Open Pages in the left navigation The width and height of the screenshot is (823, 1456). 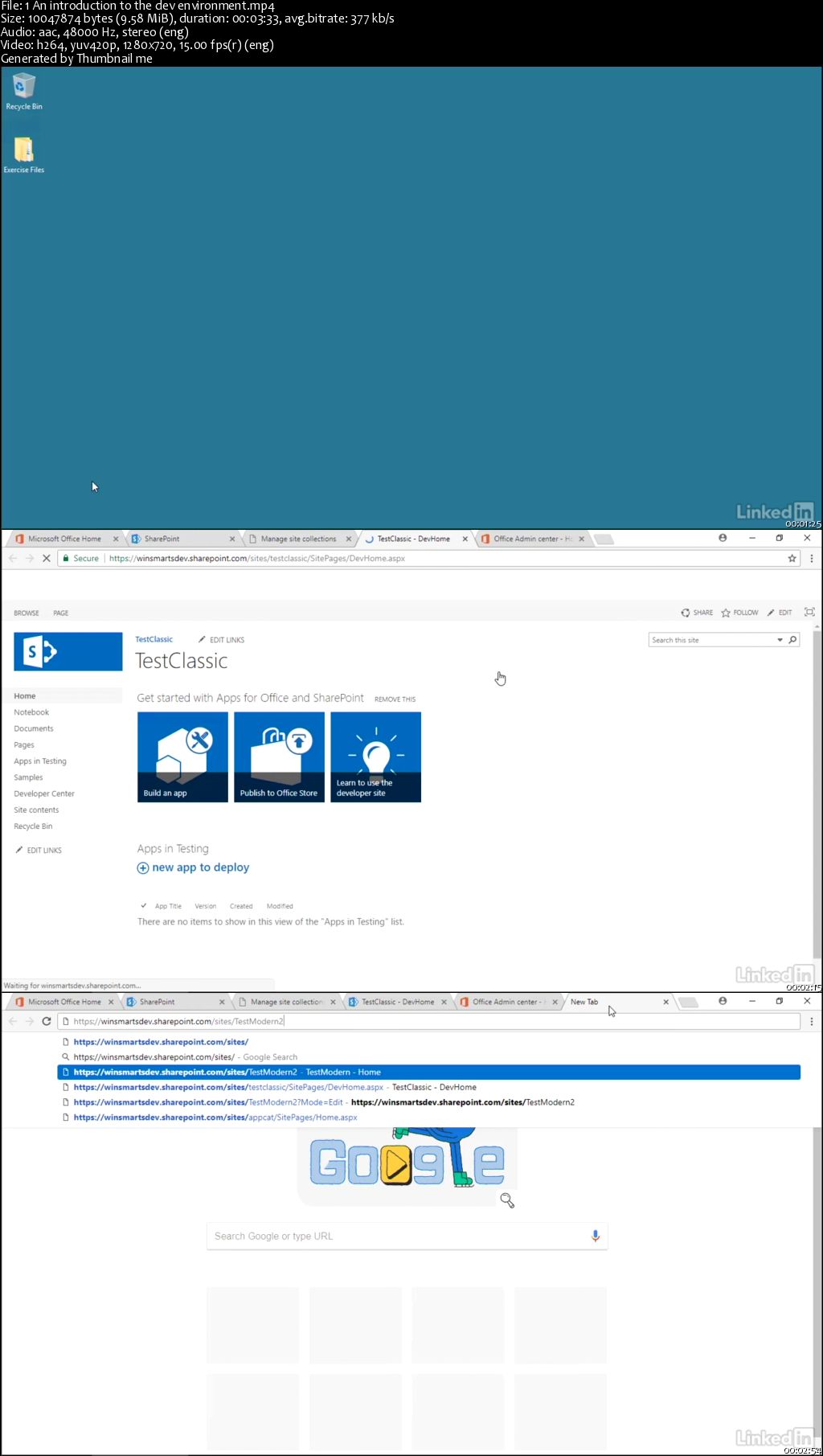tap(24, 745)
